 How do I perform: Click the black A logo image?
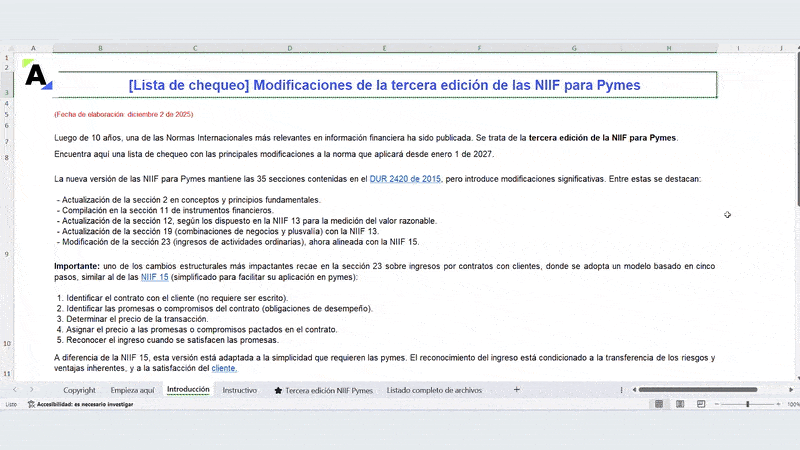pyautogui.click(x=36, y=76)
